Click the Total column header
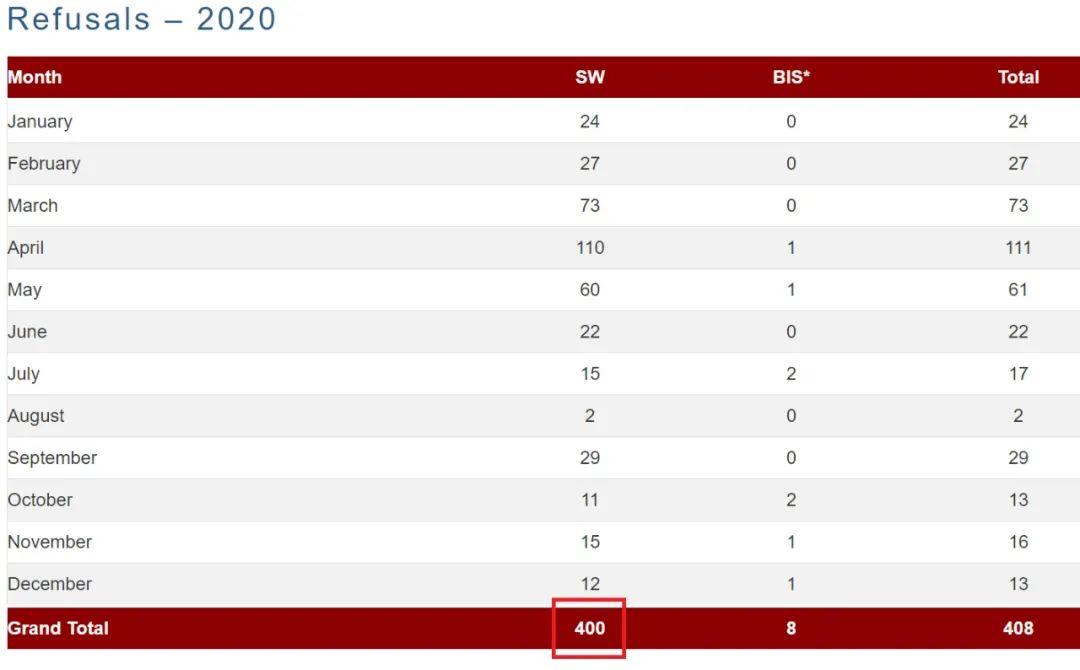The width and height of the screenshot is (1080, 670). pos(1018,77)
